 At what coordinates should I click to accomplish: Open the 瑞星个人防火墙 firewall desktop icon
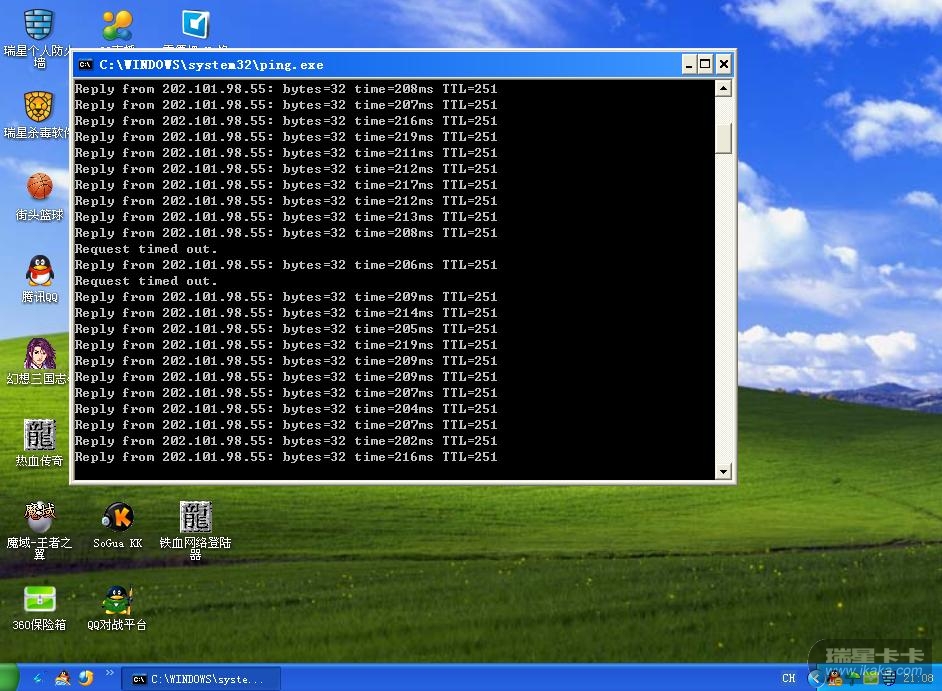(39, 26)
